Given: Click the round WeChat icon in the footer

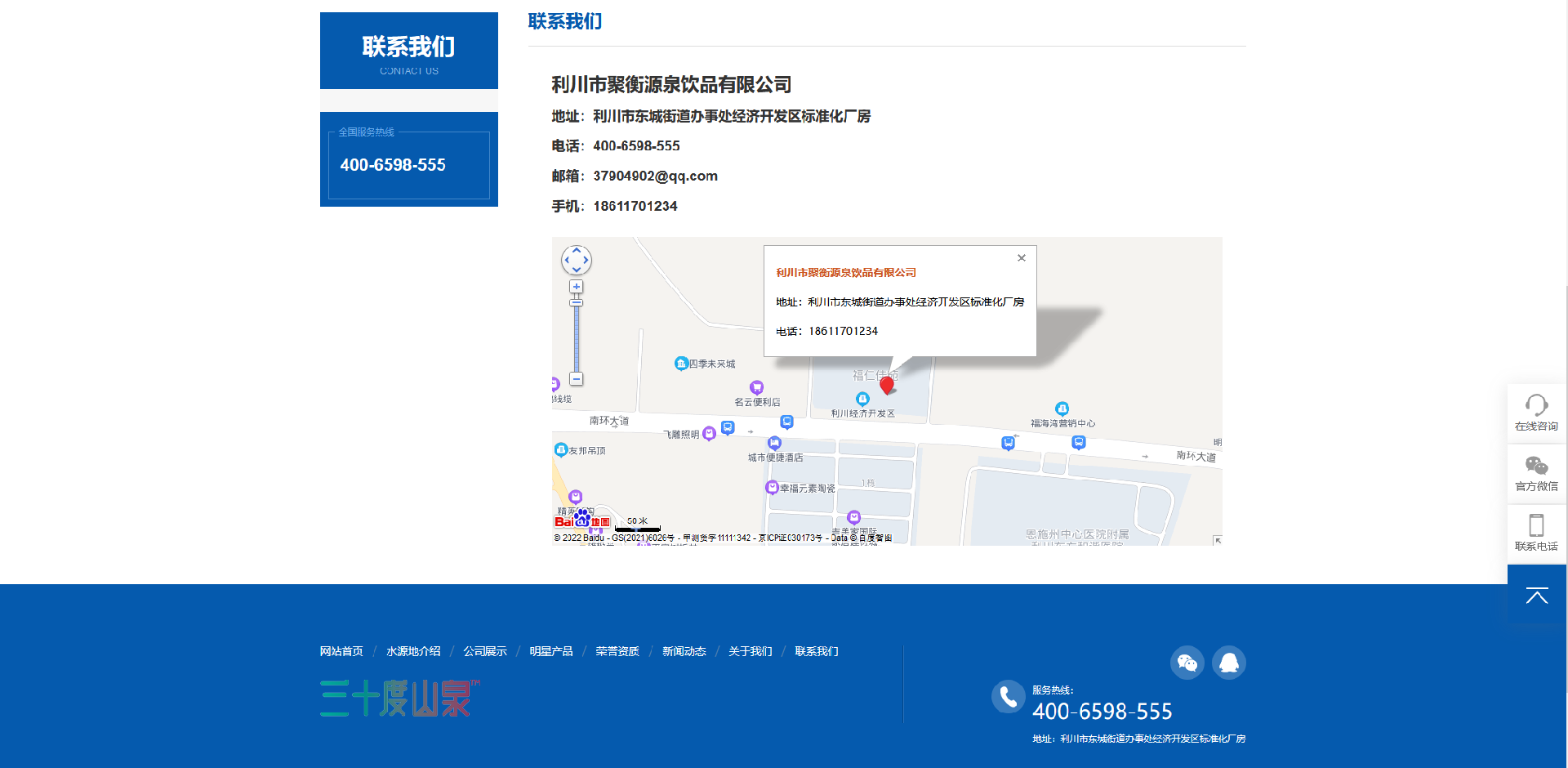Looking at the screenshot, I should click(1187, 663).
